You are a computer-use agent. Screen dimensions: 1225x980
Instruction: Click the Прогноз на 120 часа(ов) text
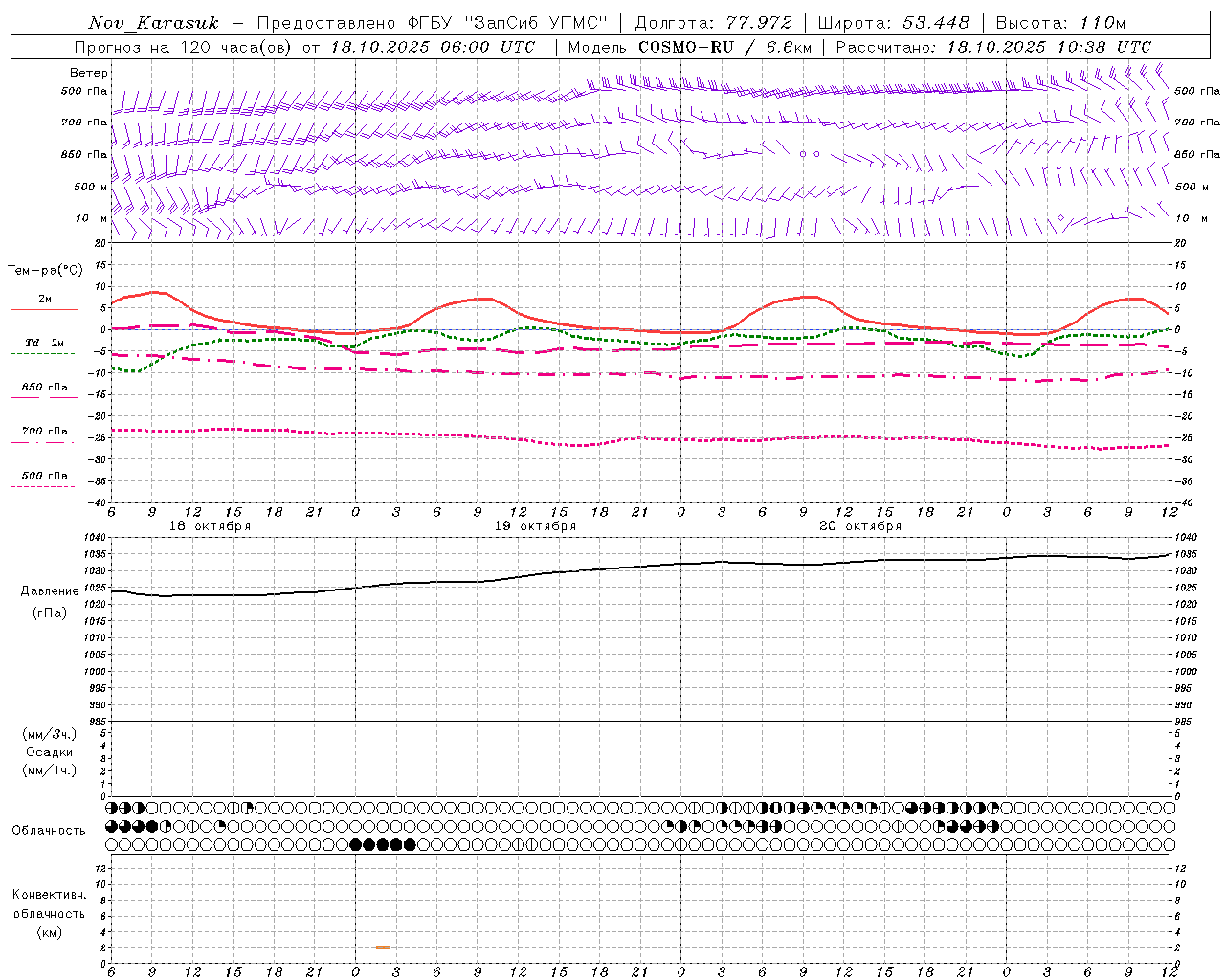(184, 47)
